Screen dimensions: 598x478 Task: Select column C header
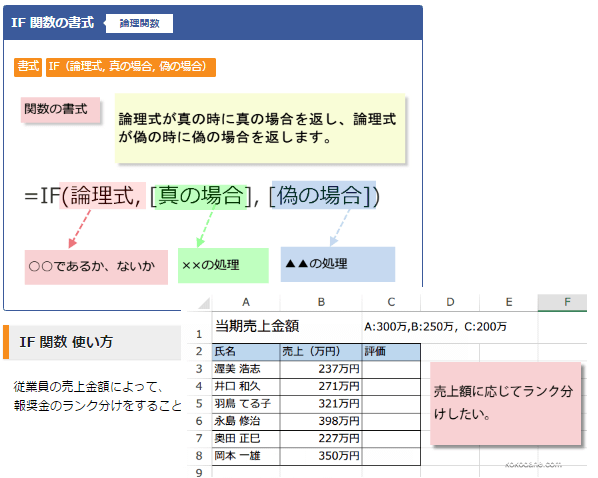tap(391, 303)
